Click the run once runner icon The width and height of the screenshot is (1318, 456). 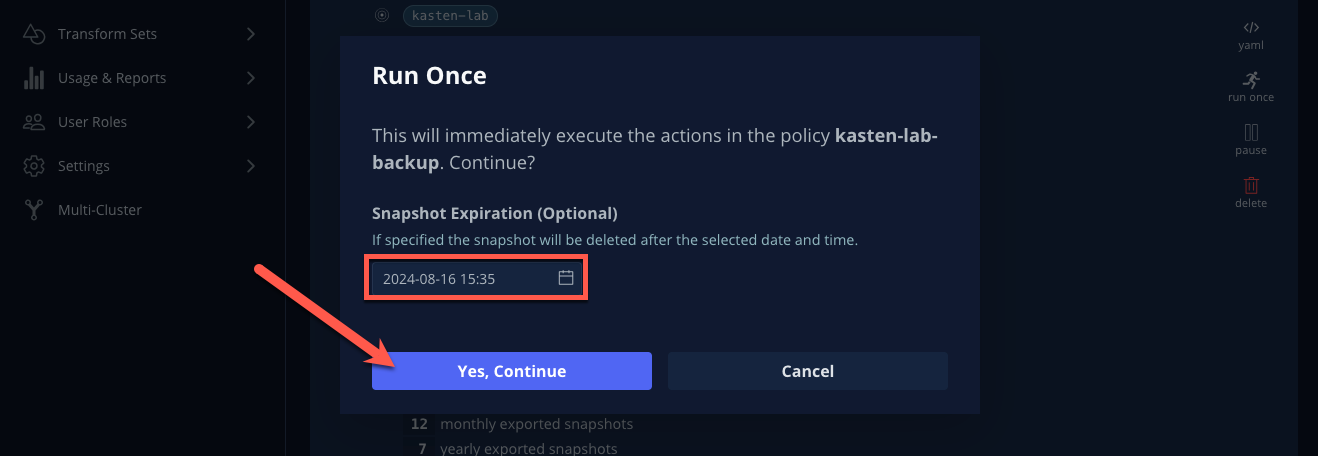[x=1251, y=80]
